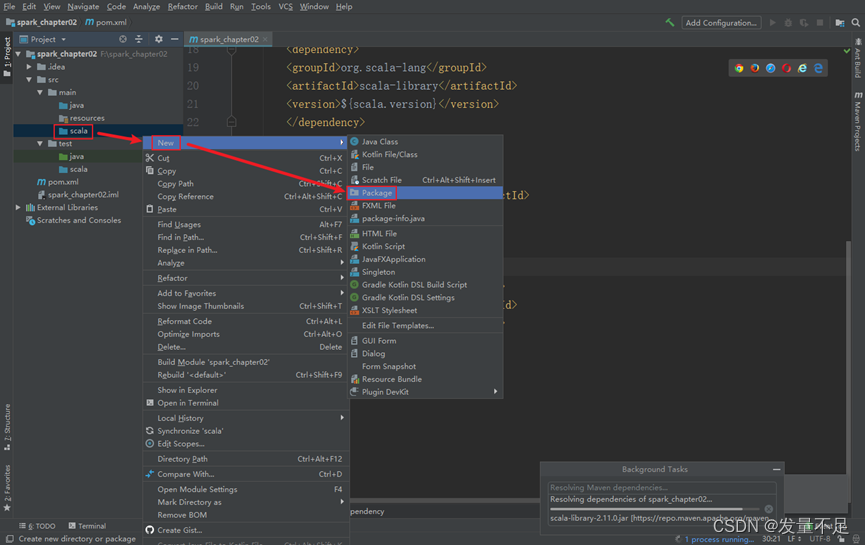
Task: Select Open in Terminal context entry
Action: (x=246, y=403)
